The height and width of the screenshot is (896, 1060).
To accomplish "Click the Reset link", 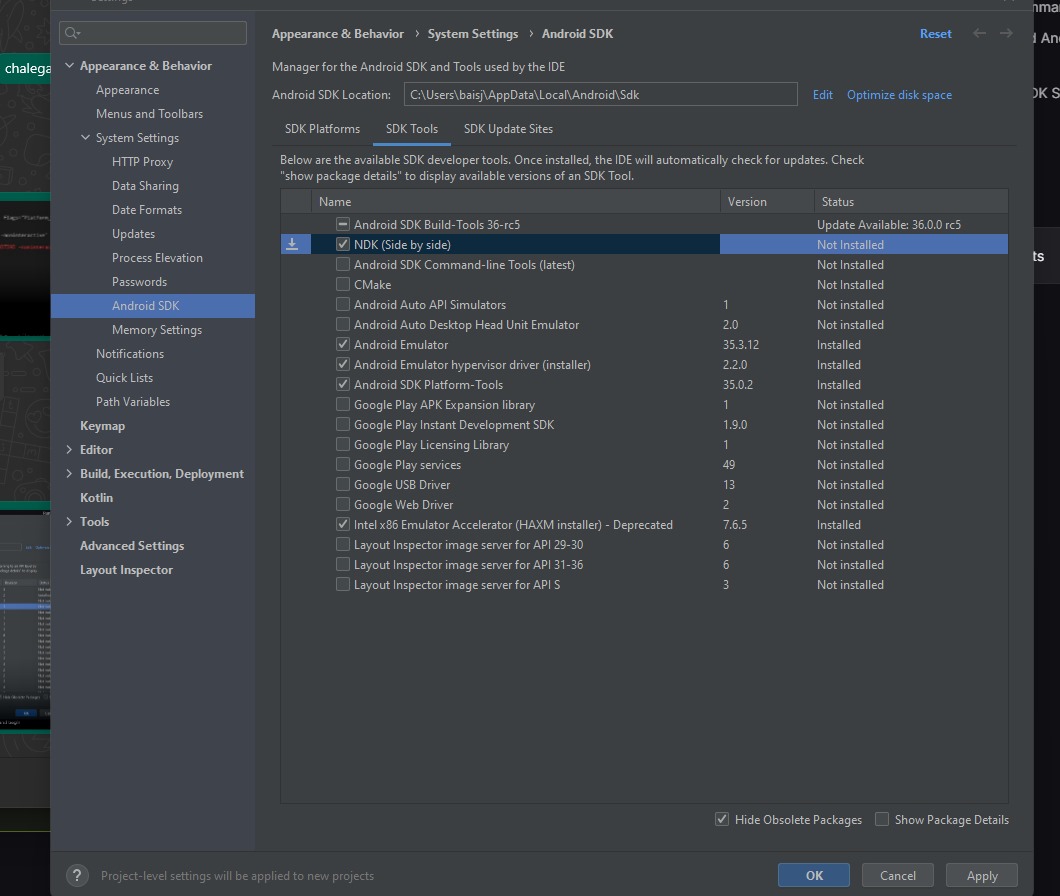I will click(x=936, y=34).
